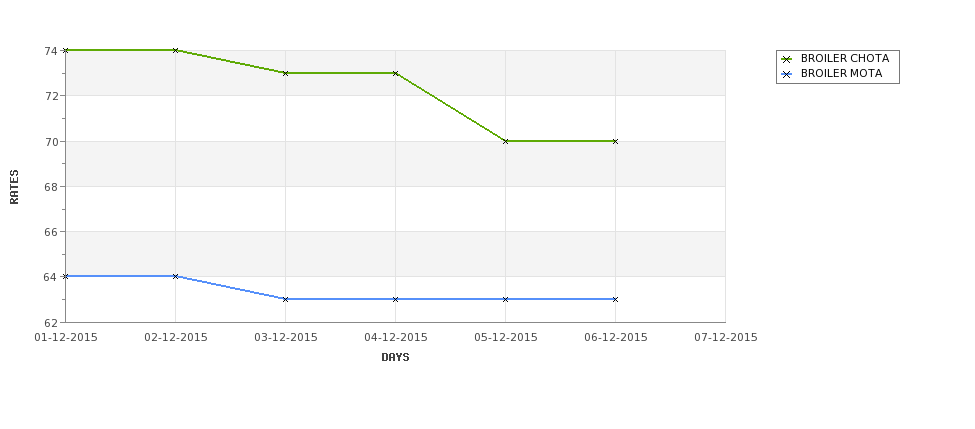Image resolution: width=975 pixels, height=429 pixels.
Task: Click the DAYS axis title
Action: (395, 358)
